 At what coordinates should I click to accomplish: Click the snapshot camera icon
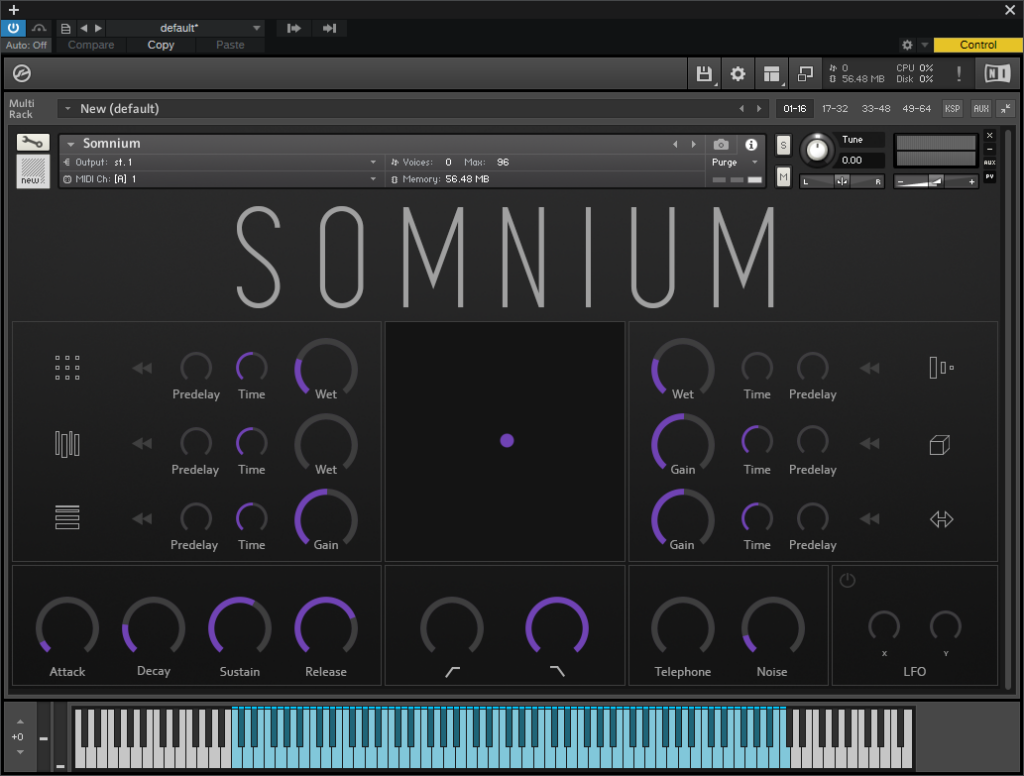pyautogui.click(x=721, y=144)
